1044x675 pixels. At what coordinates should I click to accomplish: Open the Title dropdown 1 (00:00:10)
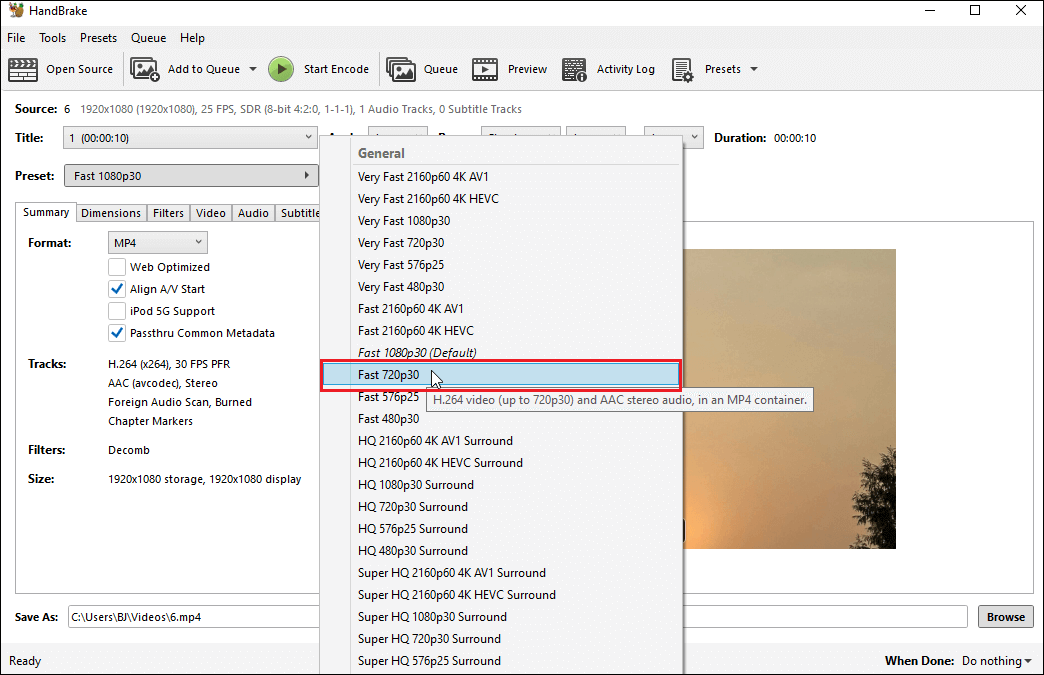tap(190, 138)
